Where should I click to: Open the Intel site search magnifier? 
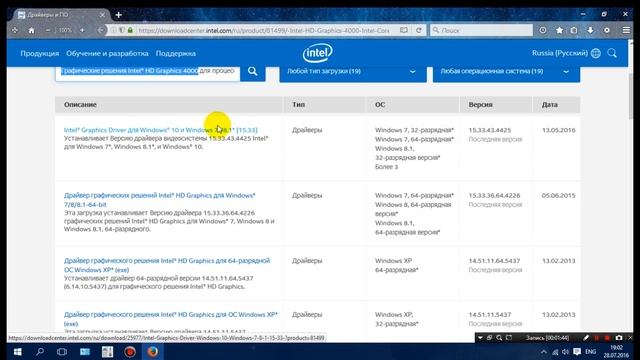pos(612,53)
